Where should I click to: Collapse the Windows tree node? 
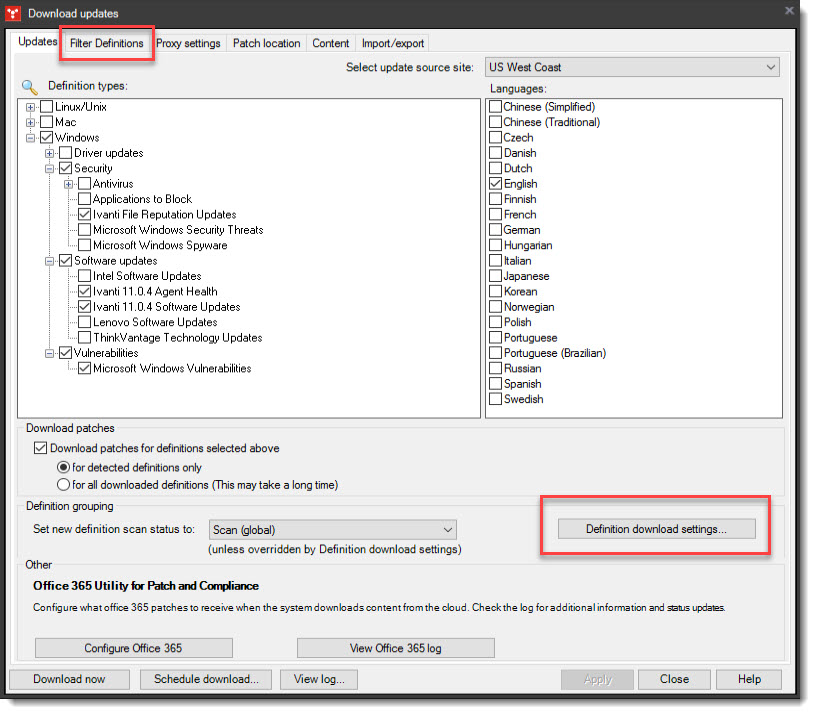pos(31,137)
